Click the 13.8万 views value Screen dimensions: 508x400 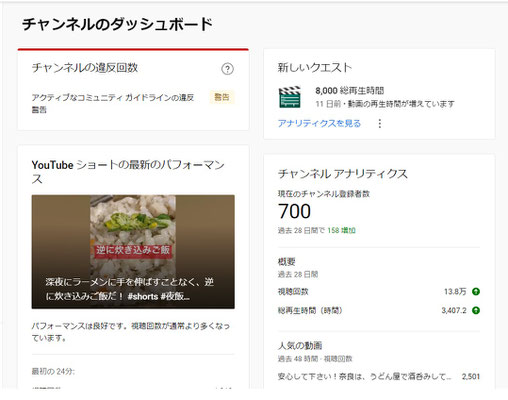(455, 292)
